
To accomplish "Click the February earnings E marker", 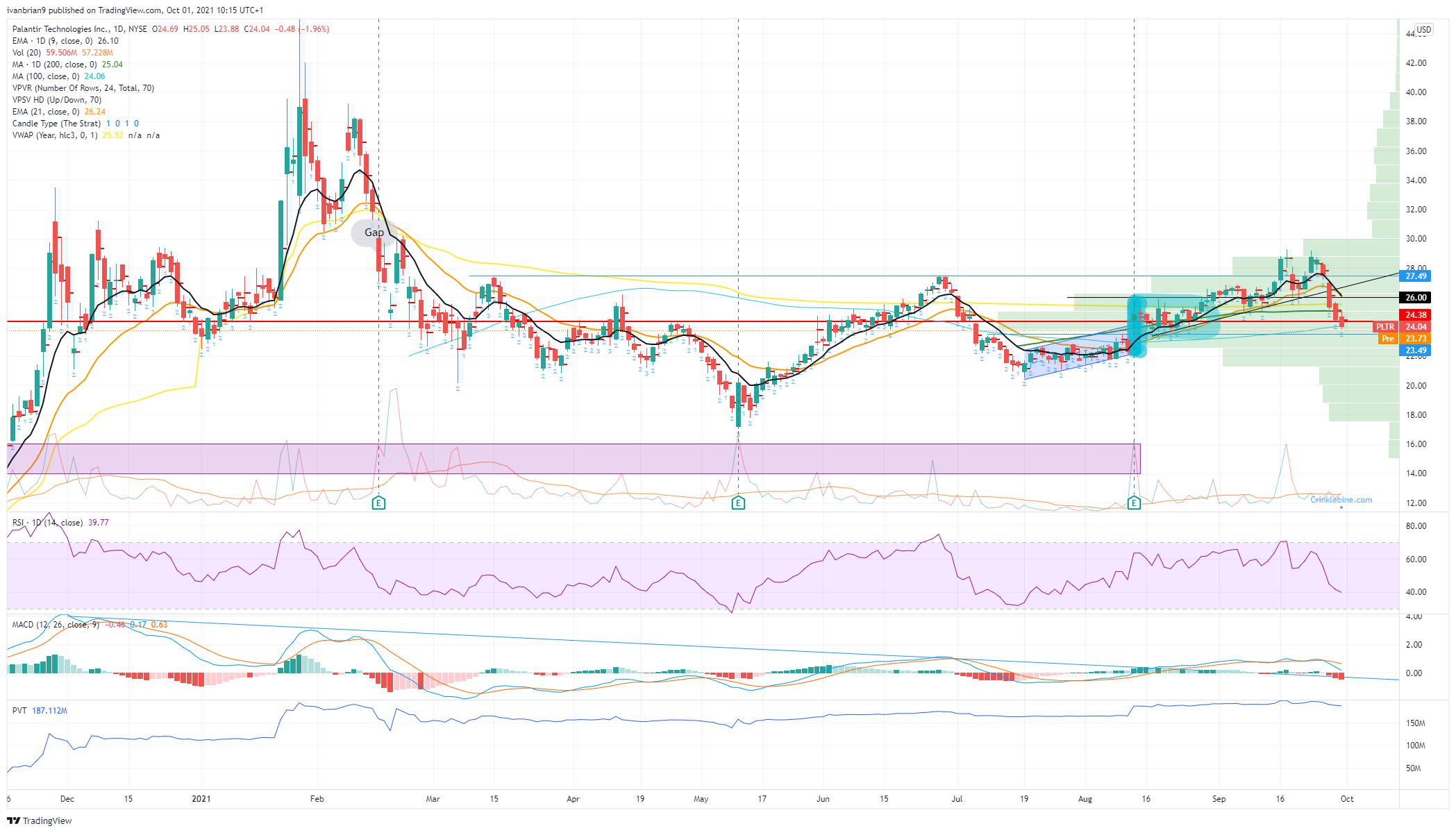I will pos(378,503).
